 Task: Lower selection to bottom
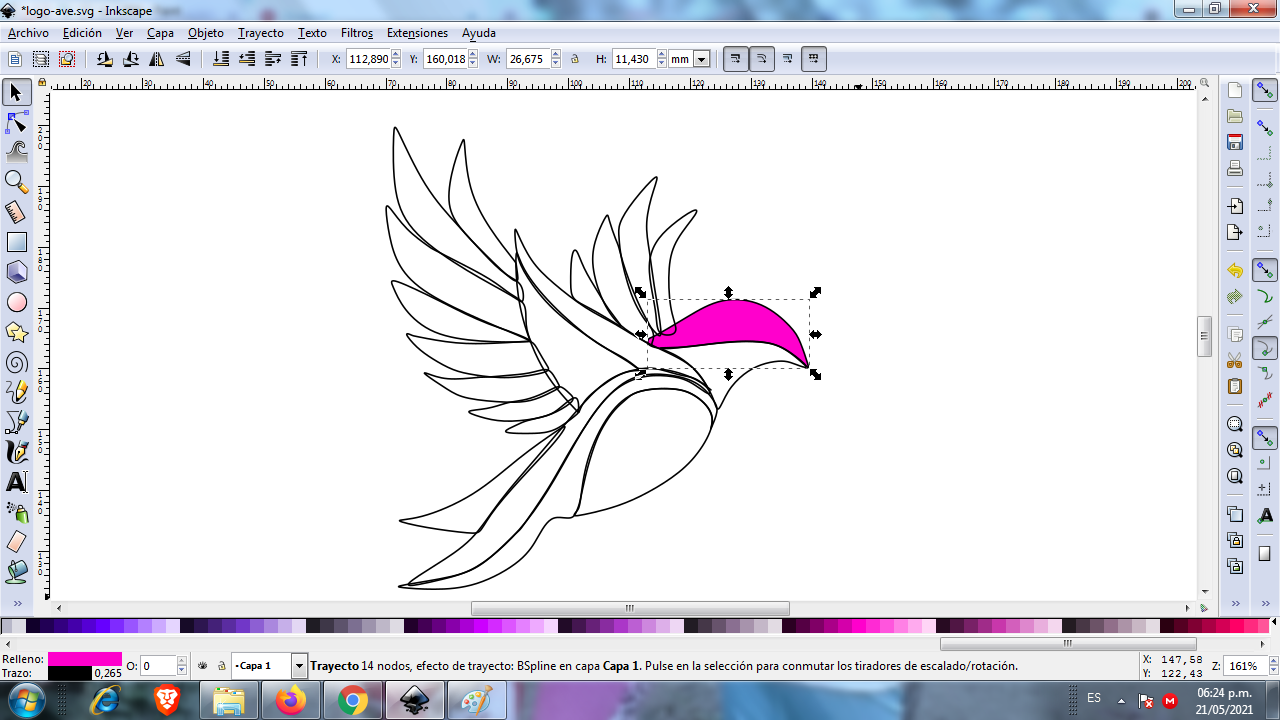(x=222, y=59)
